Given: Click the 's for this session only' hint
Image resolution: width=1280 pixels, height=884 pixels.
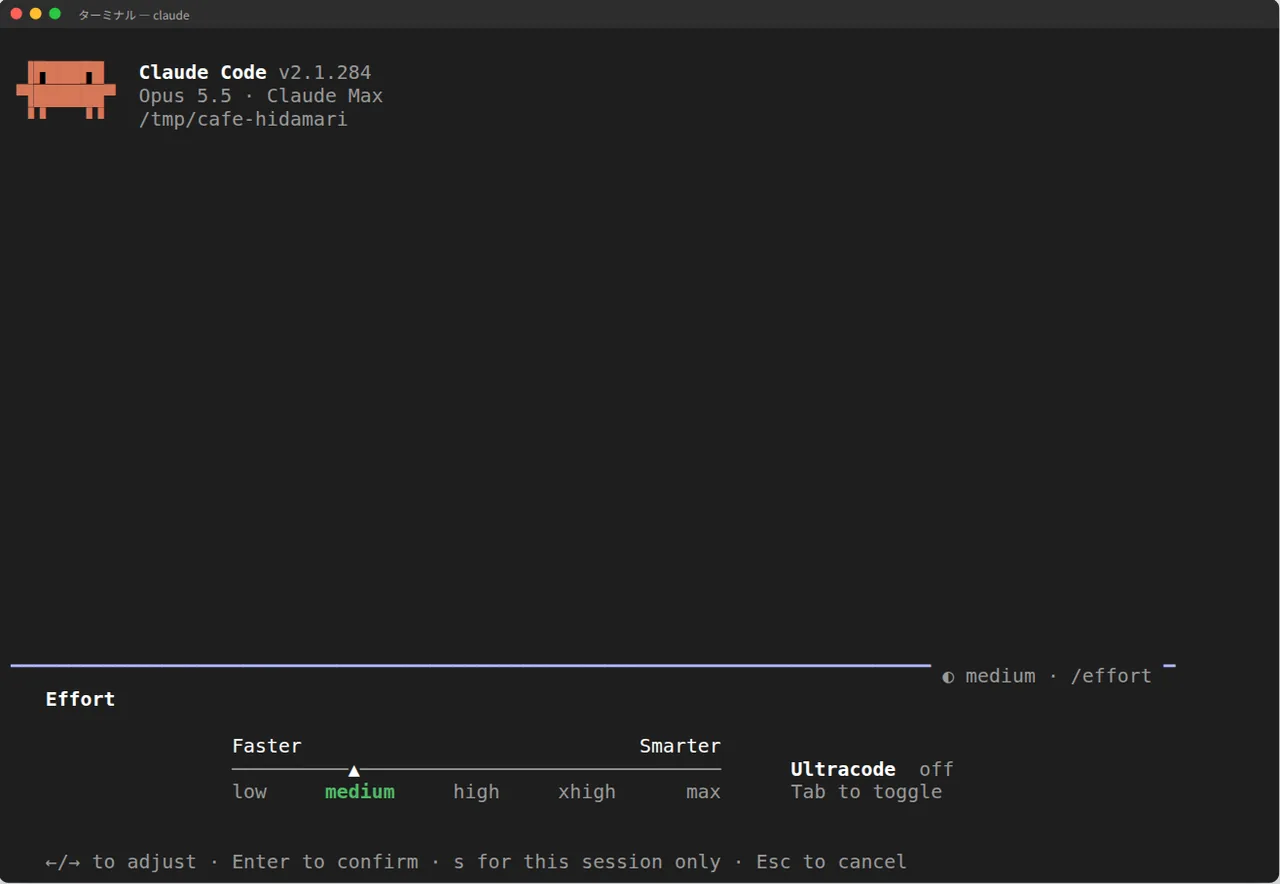Looking at the screenshot, I should point(587,862).
